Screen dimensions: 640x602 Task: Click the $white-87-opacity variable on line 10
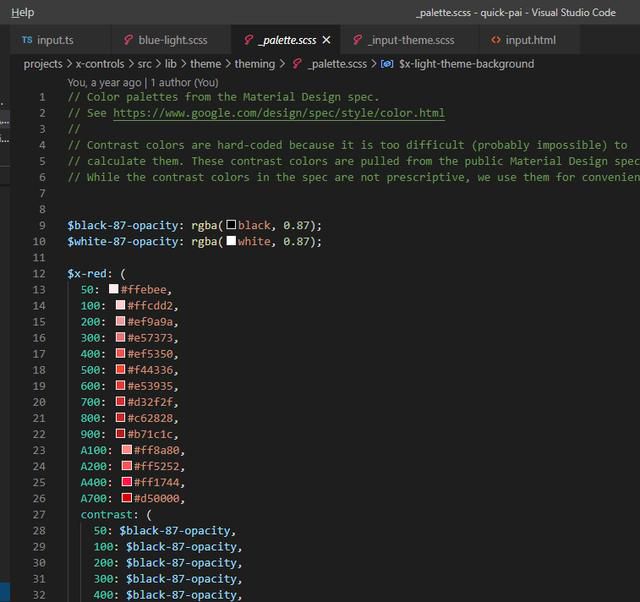point(123,242)
